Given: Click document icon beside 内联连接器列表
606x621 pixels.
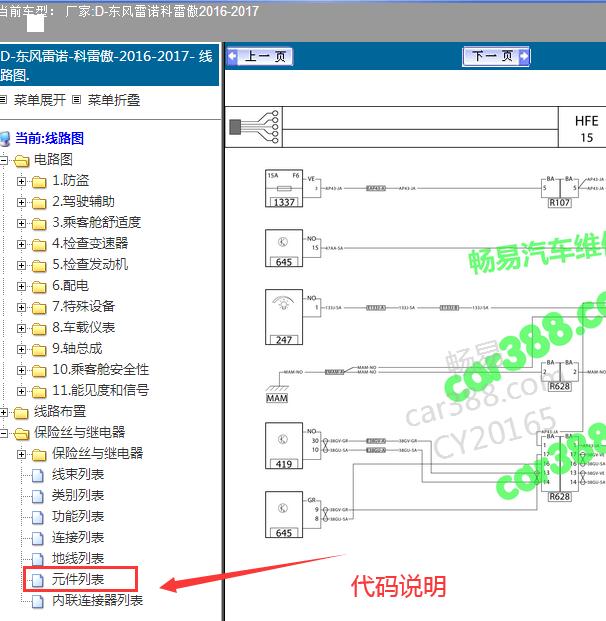Looking at the screenshot, I should pos(38,601).
